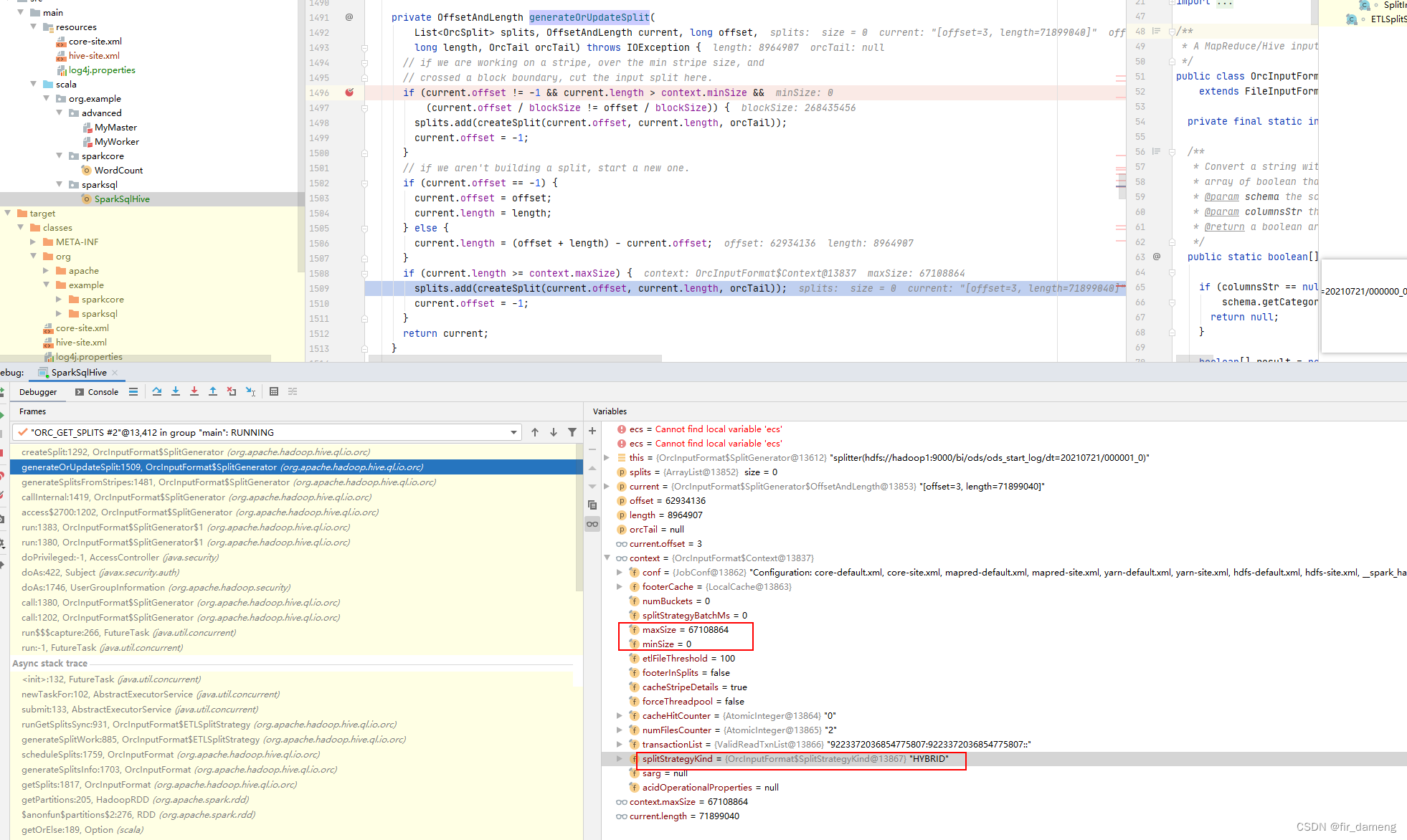1407x840 pixels.
Task: Remove watch with the minus icon
Action: [592, 449]
